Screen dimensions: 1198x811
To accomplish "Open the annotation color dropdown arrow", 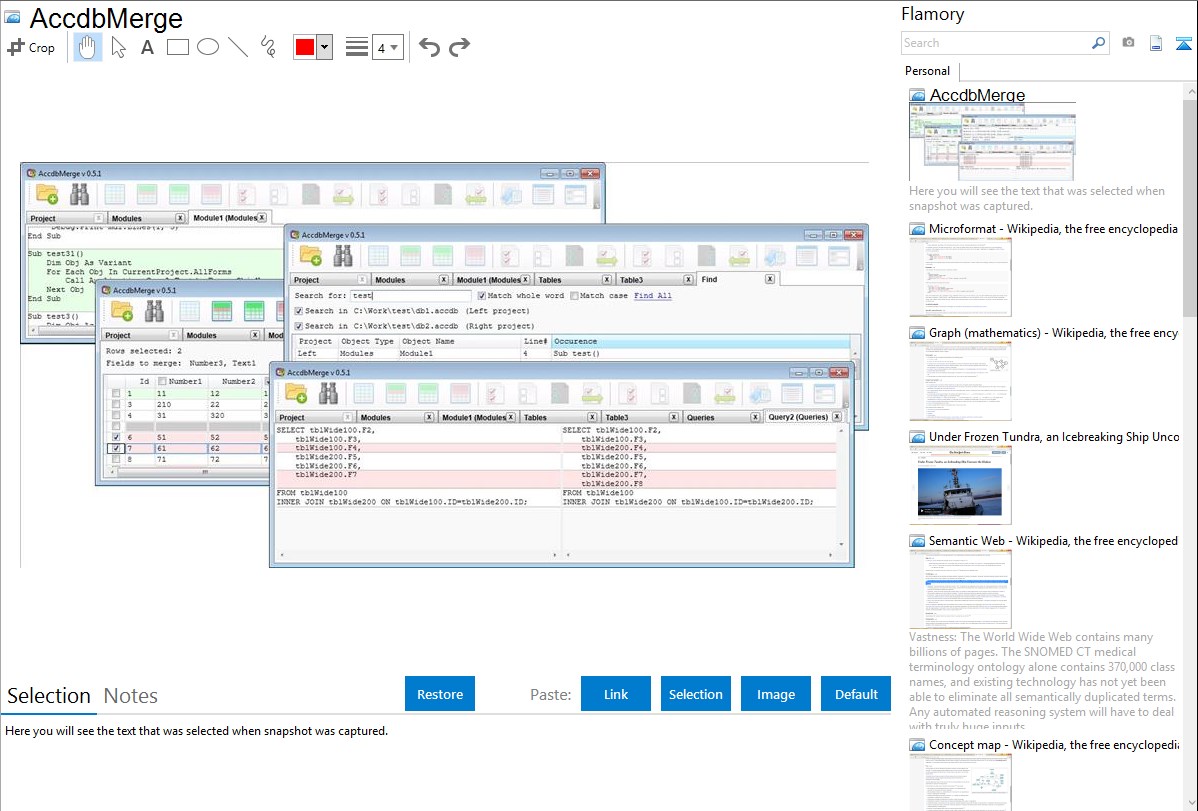I will click(325, 47).
